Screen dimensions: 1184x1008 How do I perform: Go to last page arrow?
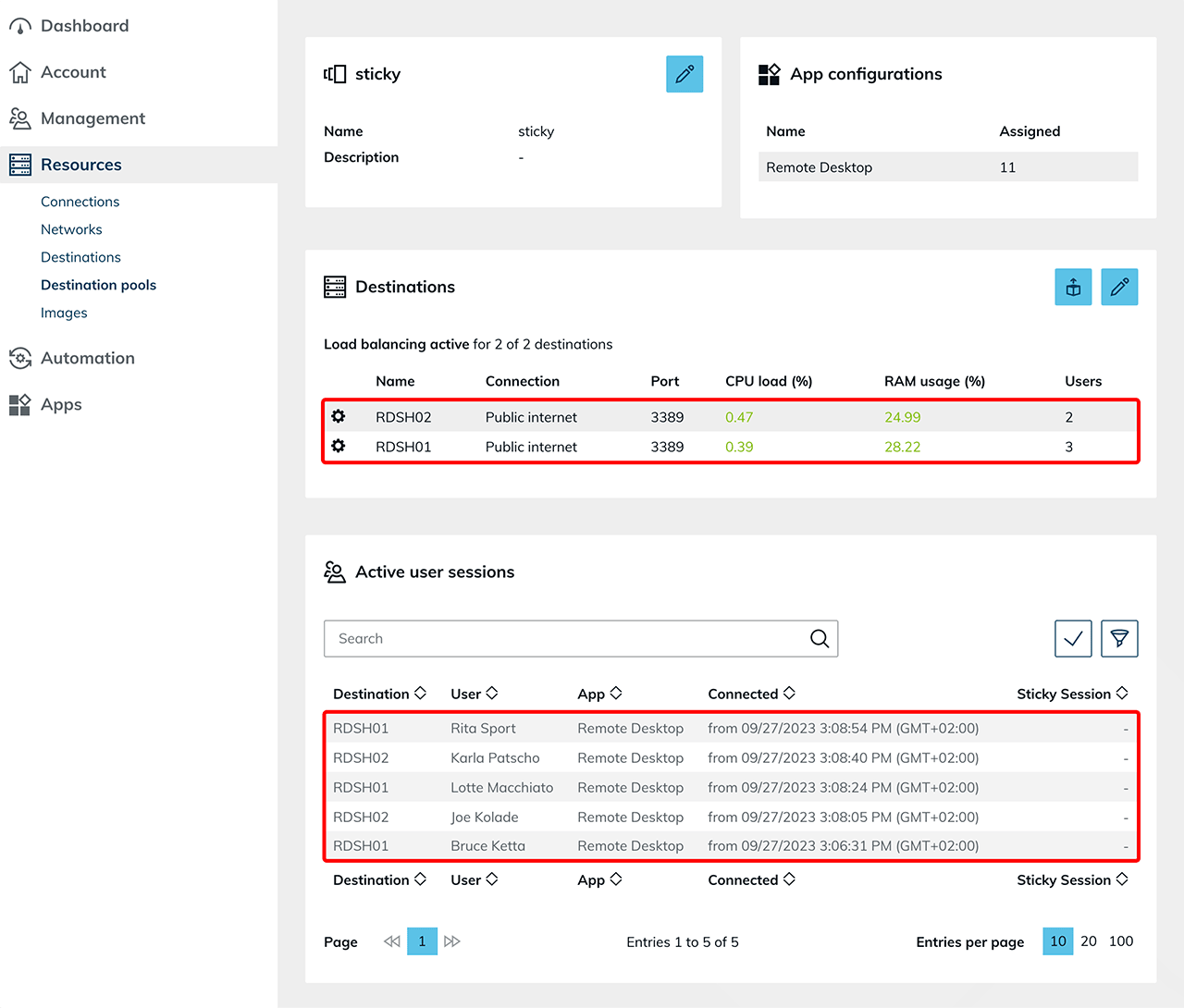click(x=452, y=941)
